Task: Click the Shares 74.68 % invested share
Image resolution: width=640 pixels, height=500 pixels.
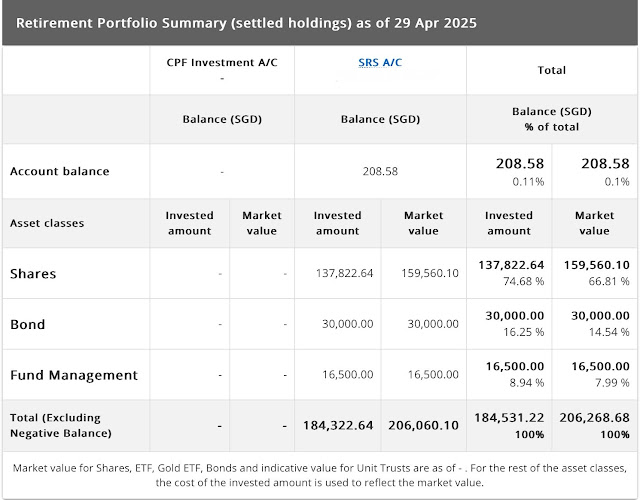Action: point(524,281)
